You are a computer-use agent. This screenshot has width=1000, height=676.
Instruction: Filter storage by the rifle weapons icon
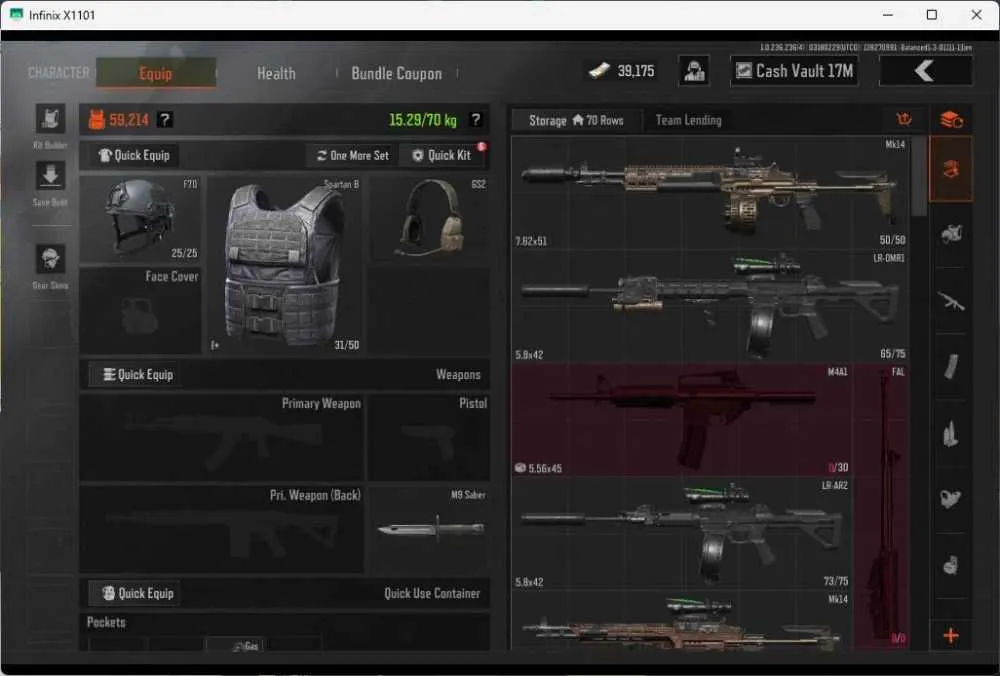click(x=950, y=300)
